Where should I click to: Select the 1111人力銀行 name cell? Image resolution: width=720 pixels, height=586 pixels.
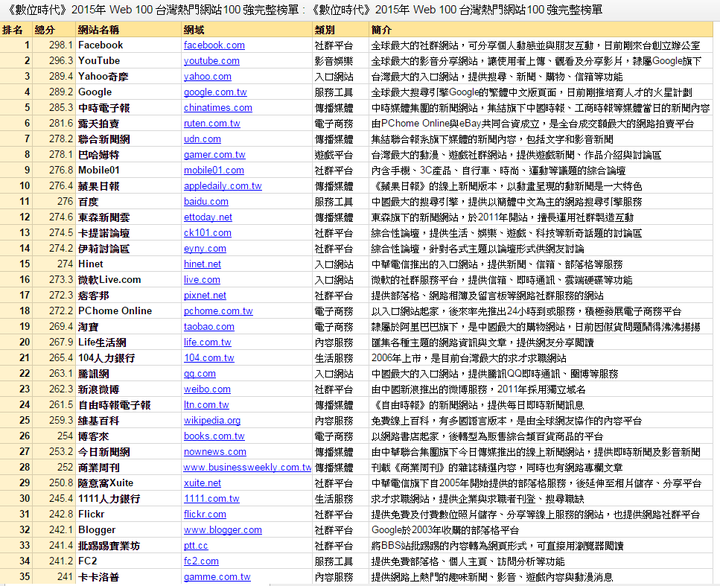click(x=128, y=499)
